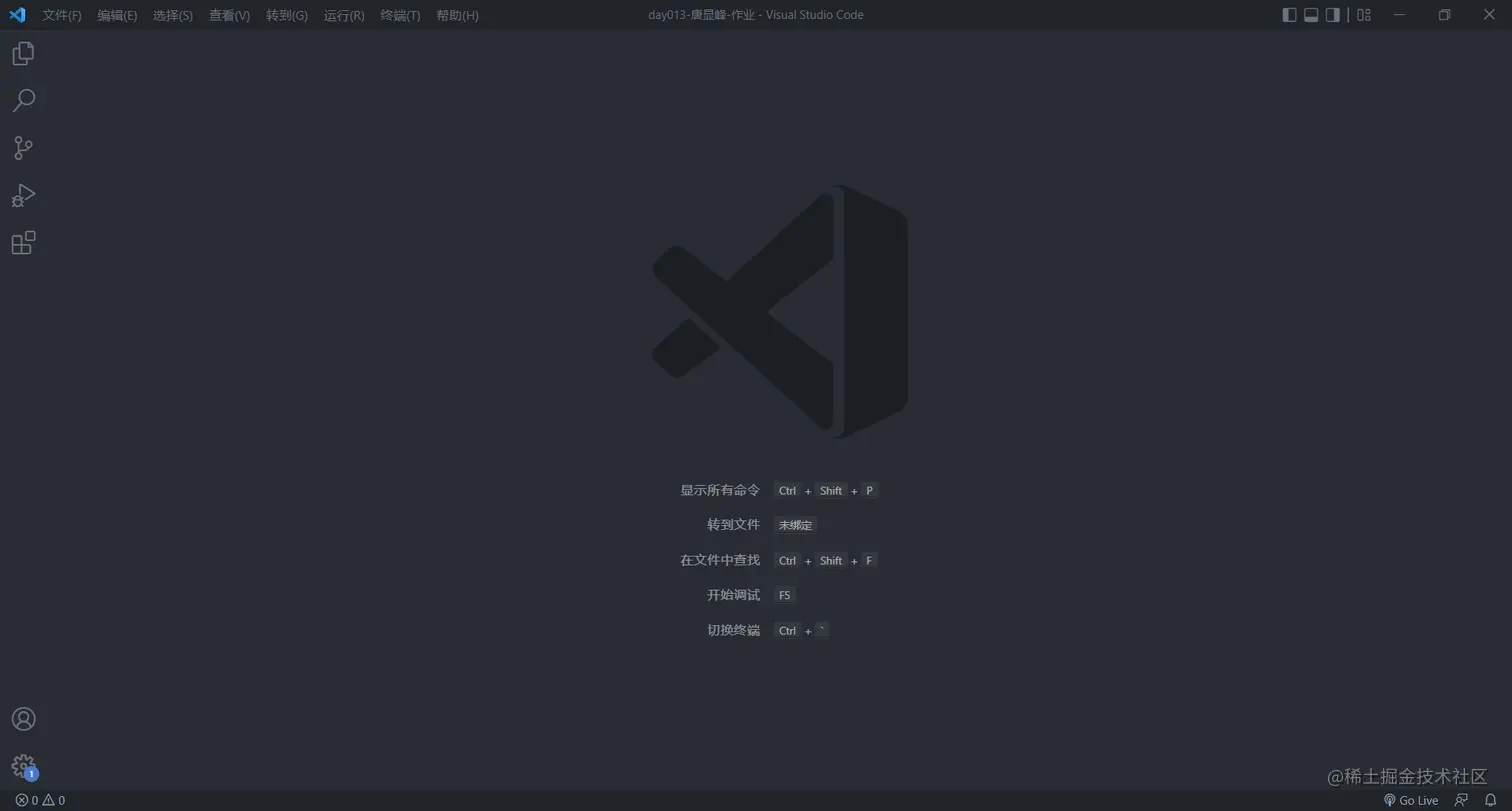
Task: Click the 开始调试 label
Action: [733, 595]
